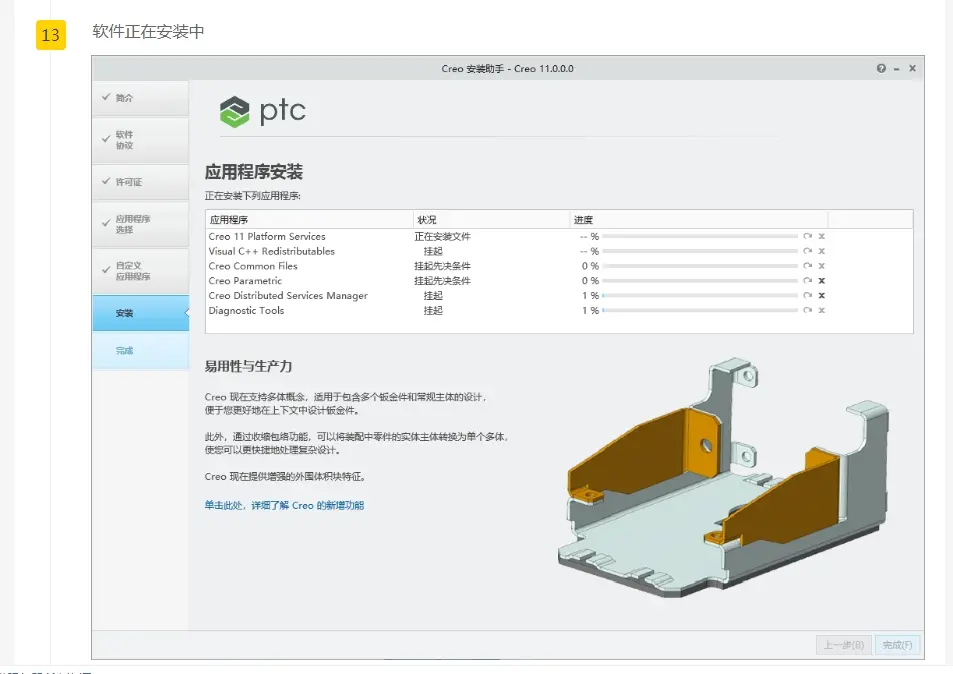The image size is (953, 674).
Task: Open 应用程序选择 step in sidebar
Action: pyautogui.click(x=140, y=224)
